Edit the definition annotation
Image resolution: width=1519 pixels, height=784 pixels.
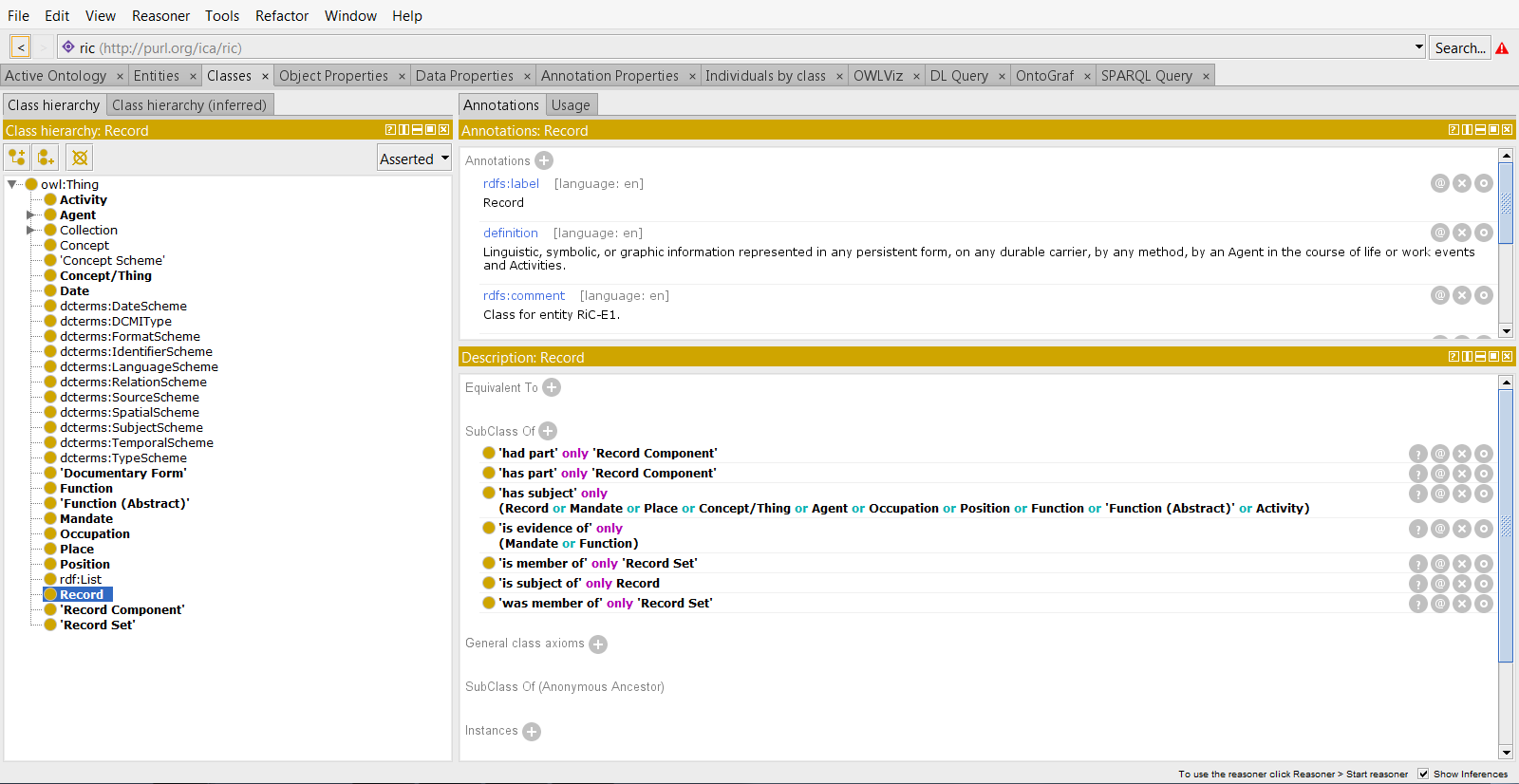pos(1484,233)
